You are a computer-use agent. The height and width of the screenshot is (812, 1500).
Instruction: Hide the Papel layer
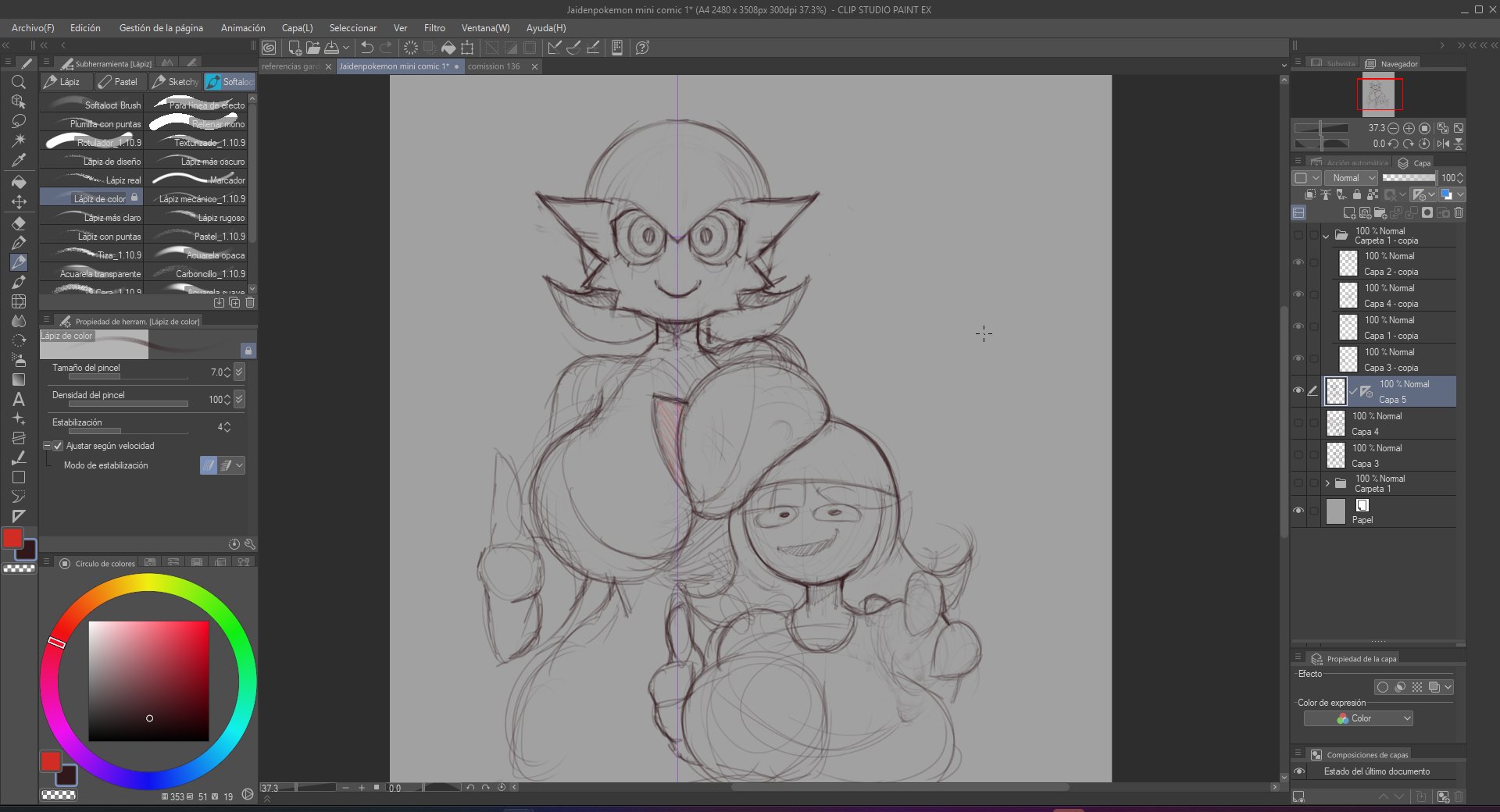[x=1298, y=511]
